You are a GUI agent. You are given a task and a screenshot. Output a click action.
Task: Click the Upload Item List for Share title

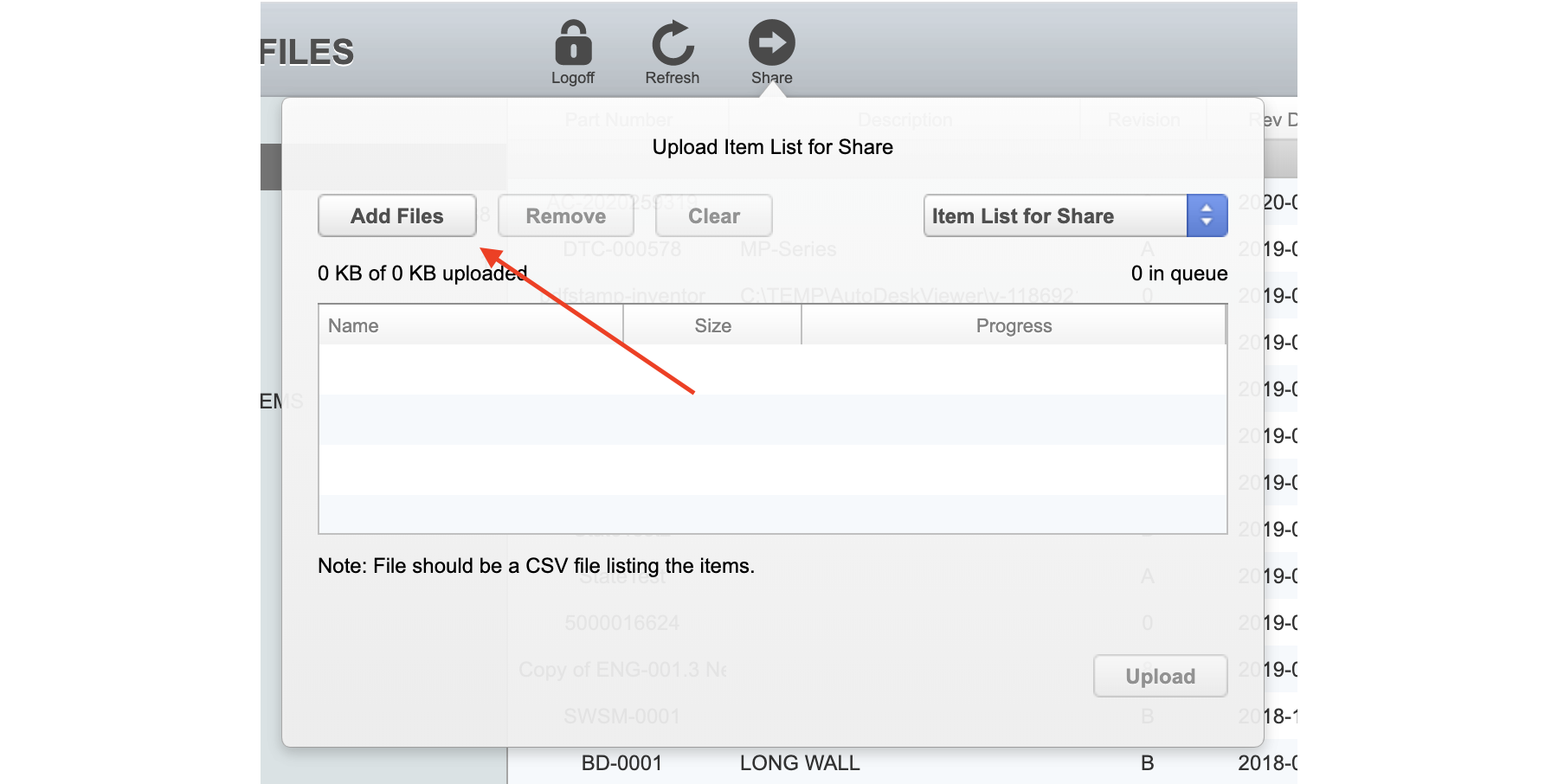coord(773,147)
